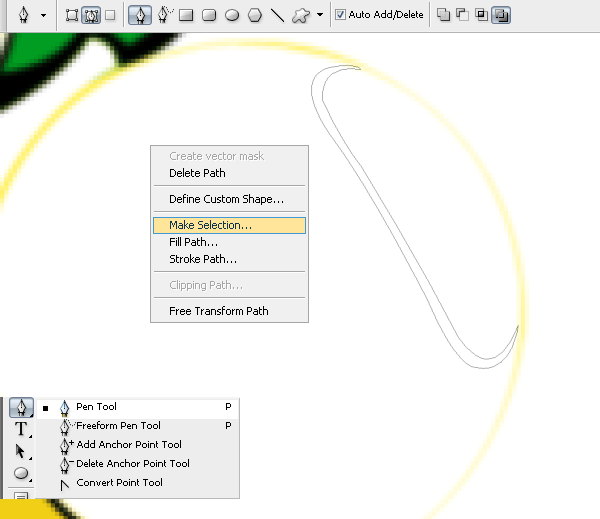This screenshot has width=600, height=519.
Task: Select Rectangle shape tool in options bar
Action: click(x=186, y=15)
